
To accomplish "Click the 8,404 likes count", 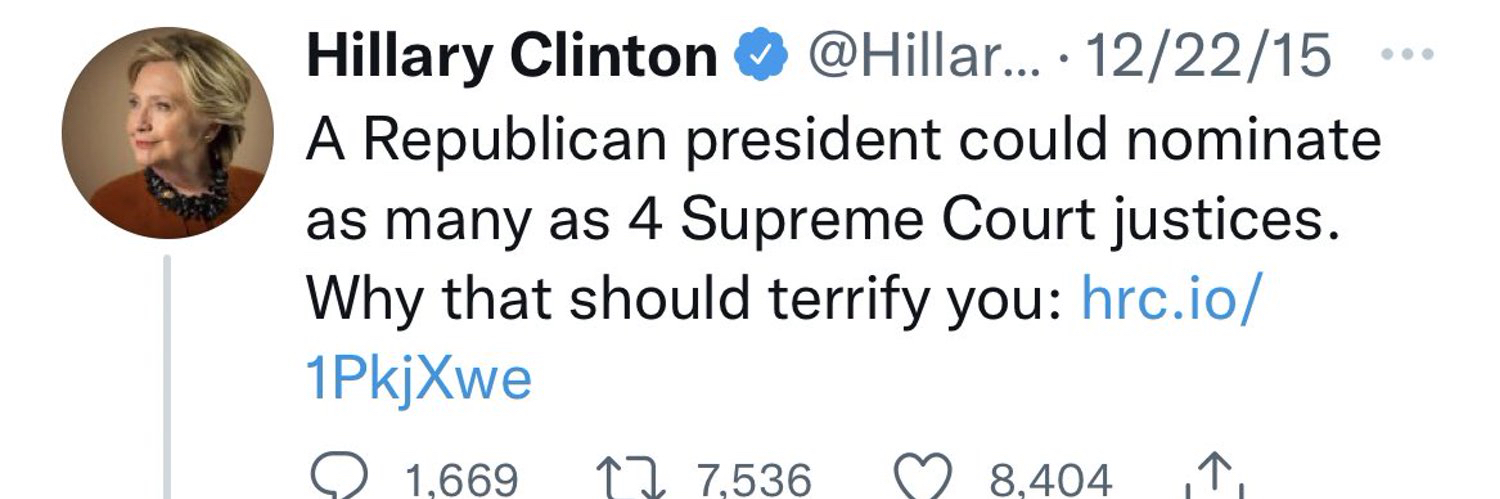I will 1050,480.
